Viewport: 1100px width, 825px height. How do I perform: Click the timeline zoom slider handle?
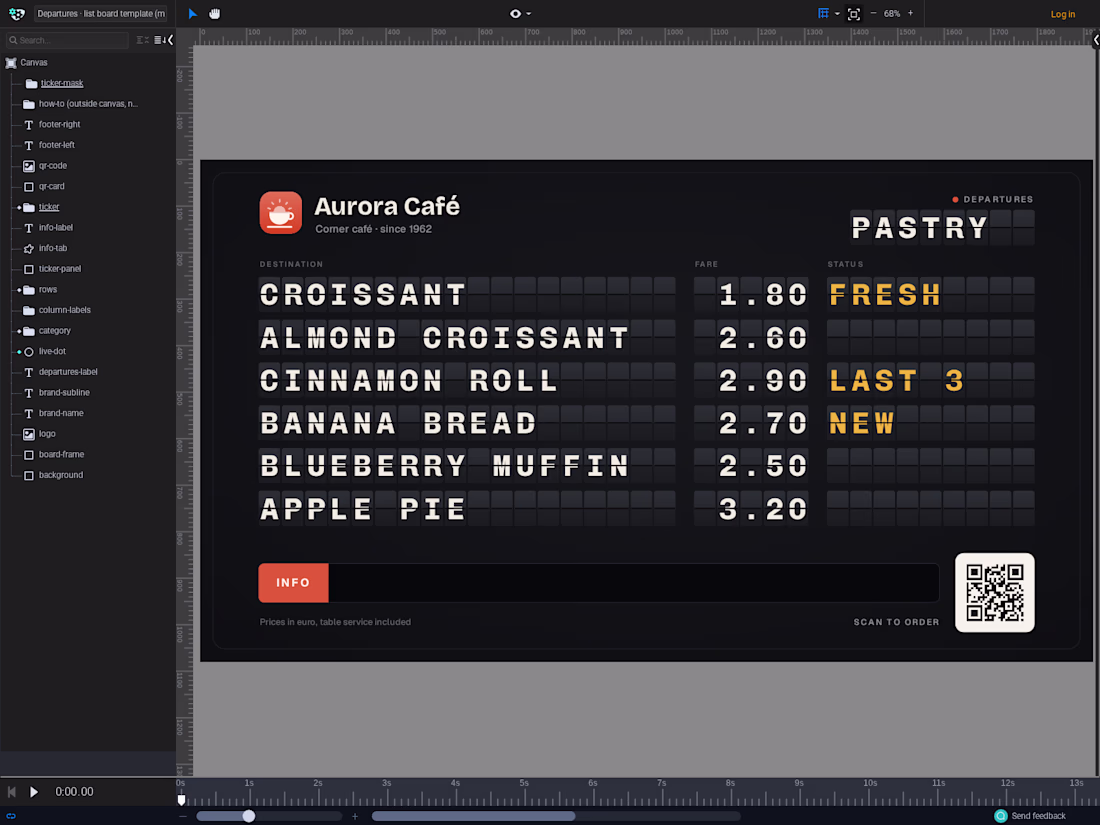click(248, 816)
